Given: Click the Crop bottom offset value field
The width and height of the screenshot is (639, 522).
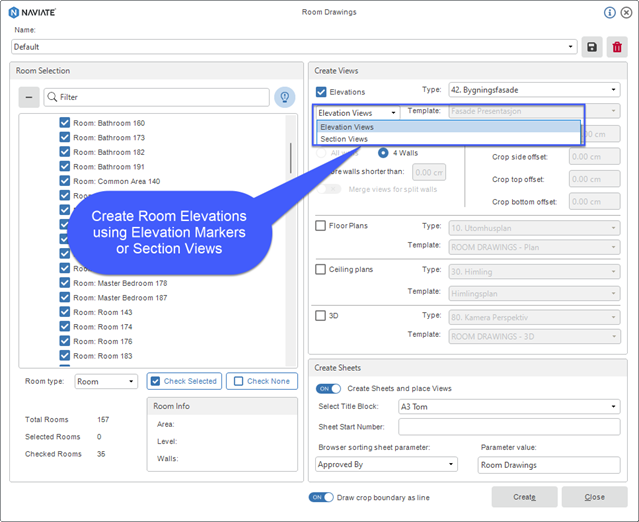Looking at the screenshot, I should click(595, 201).
